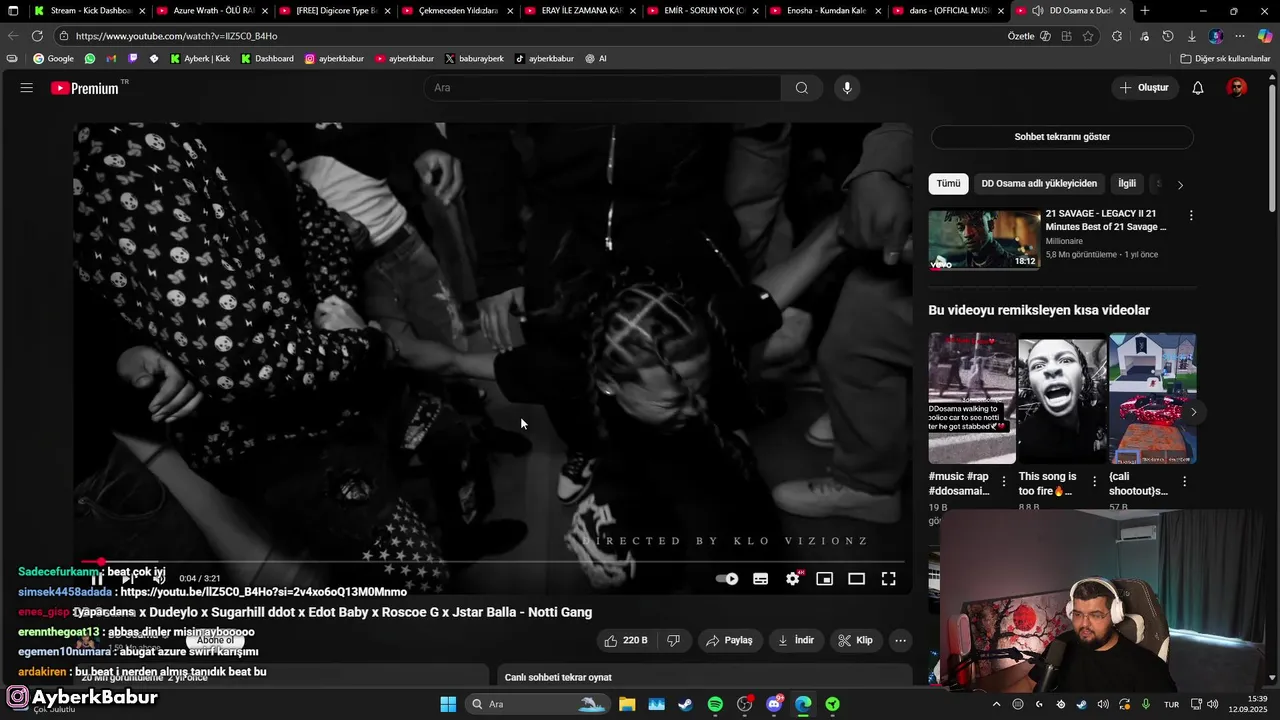Viewport: 1280px width, 720px height.
Task: Open Steam from the taskbar
Action: tap(685, 704)
